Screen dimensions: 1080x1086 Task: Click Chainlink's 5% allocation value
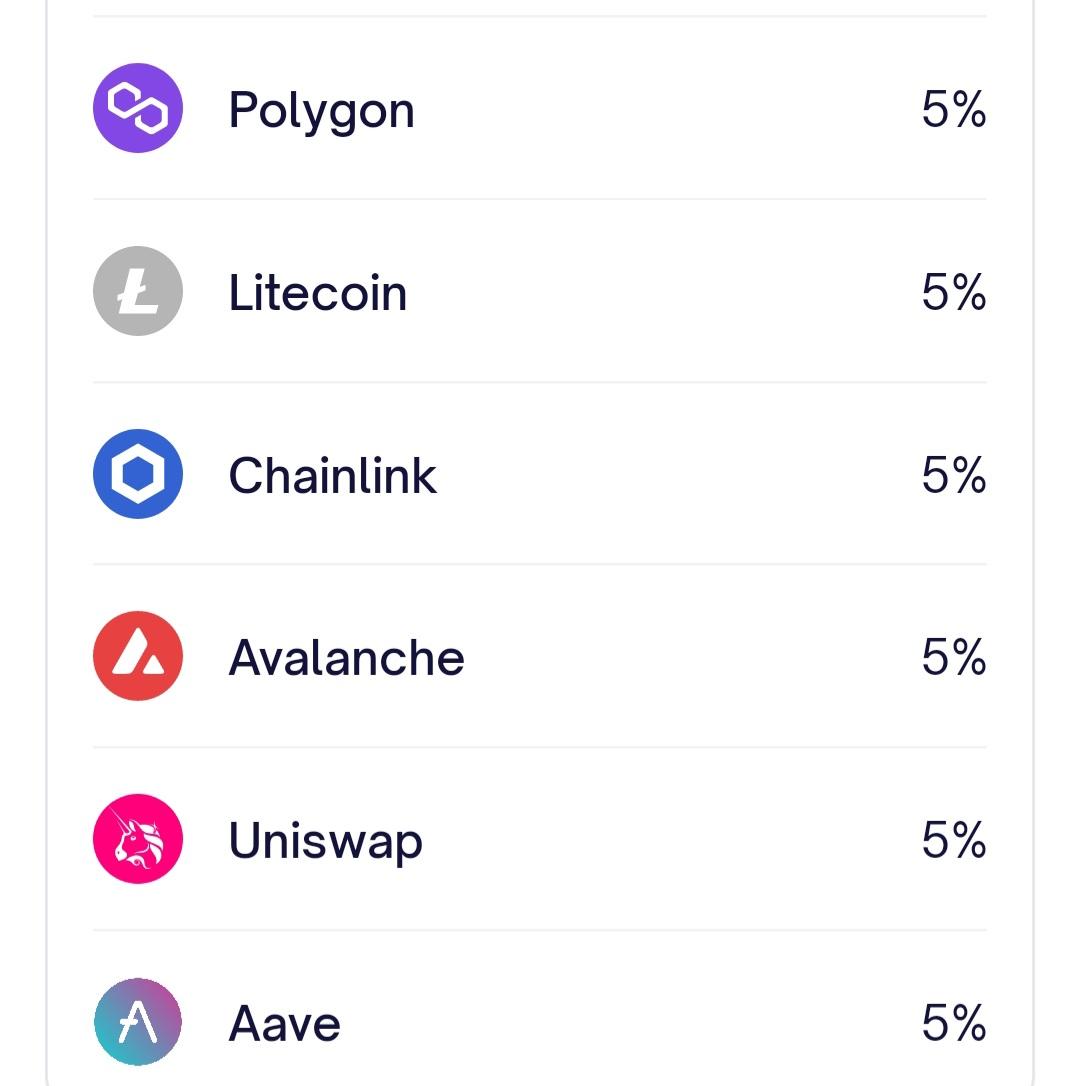953,475
